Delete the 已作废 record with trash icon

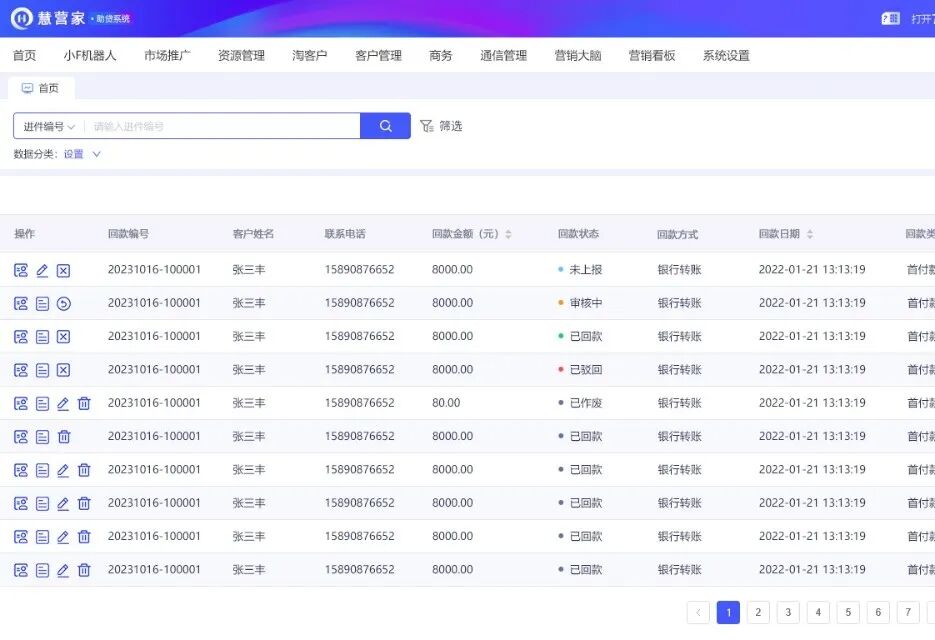click(x=84, y=404)
